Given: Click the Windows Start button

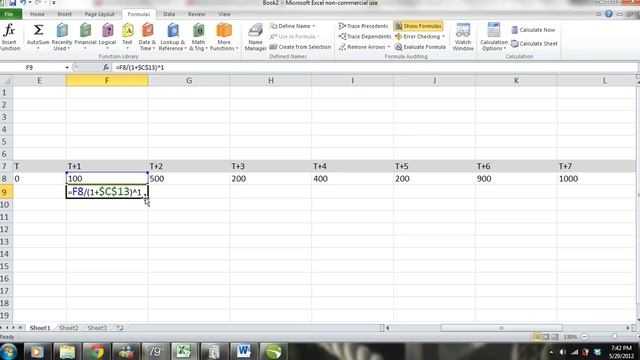Looking at the screenshot, I should pos(9,351).
